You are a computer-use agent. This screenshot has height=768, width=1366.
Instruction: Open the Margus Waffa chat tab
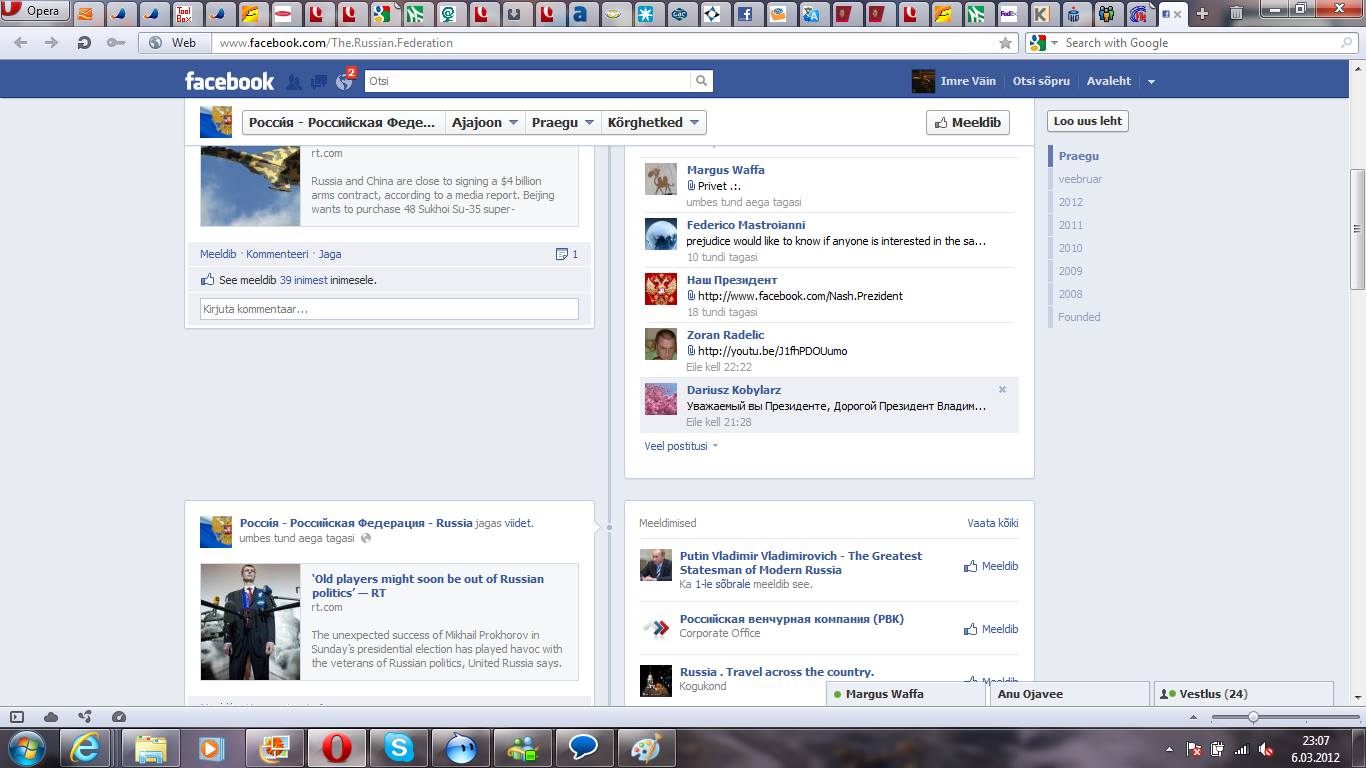tap(906, 694)
